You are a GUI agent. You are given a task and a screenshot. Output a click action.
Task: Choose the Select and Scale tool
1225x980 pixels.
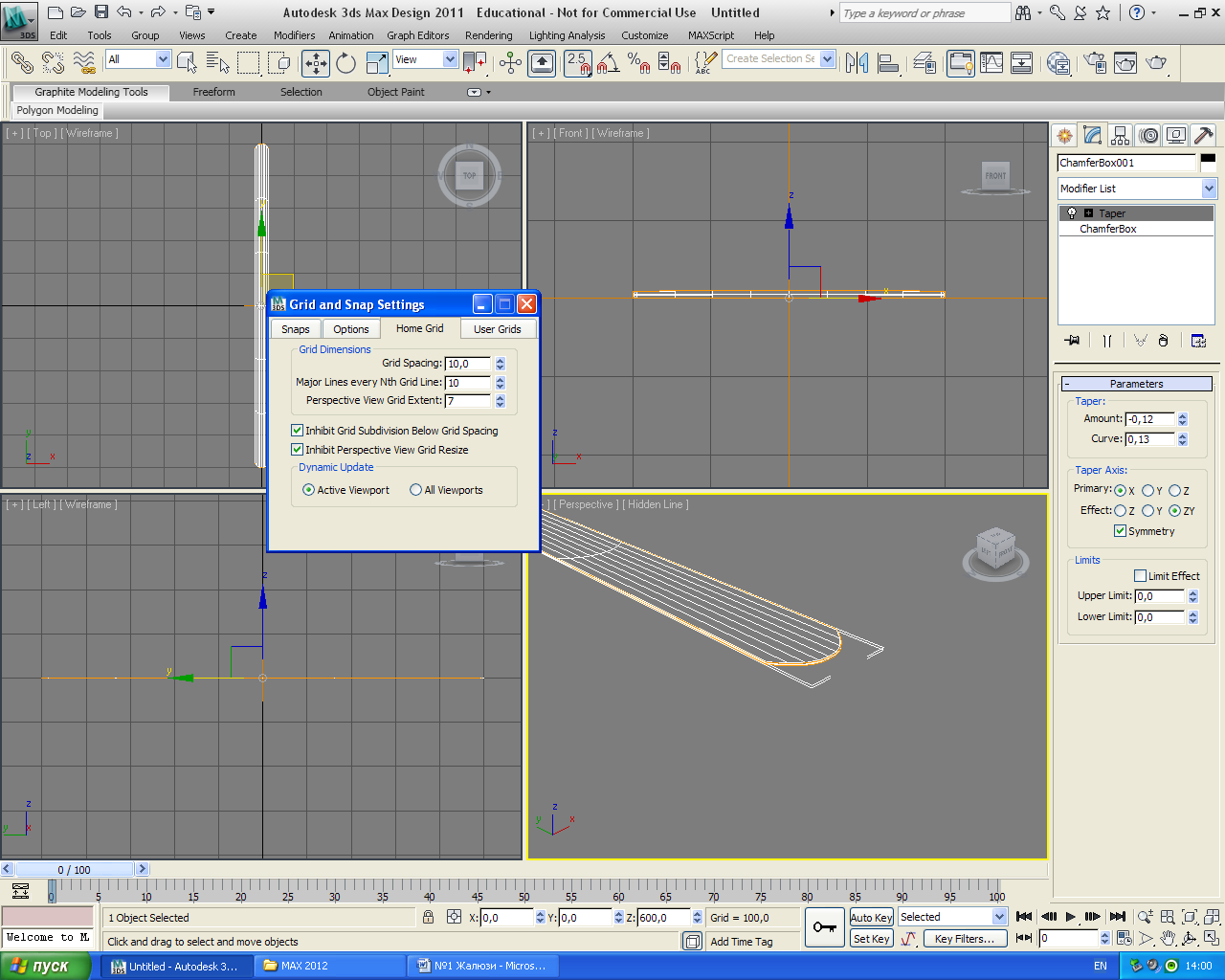(377, 63)
